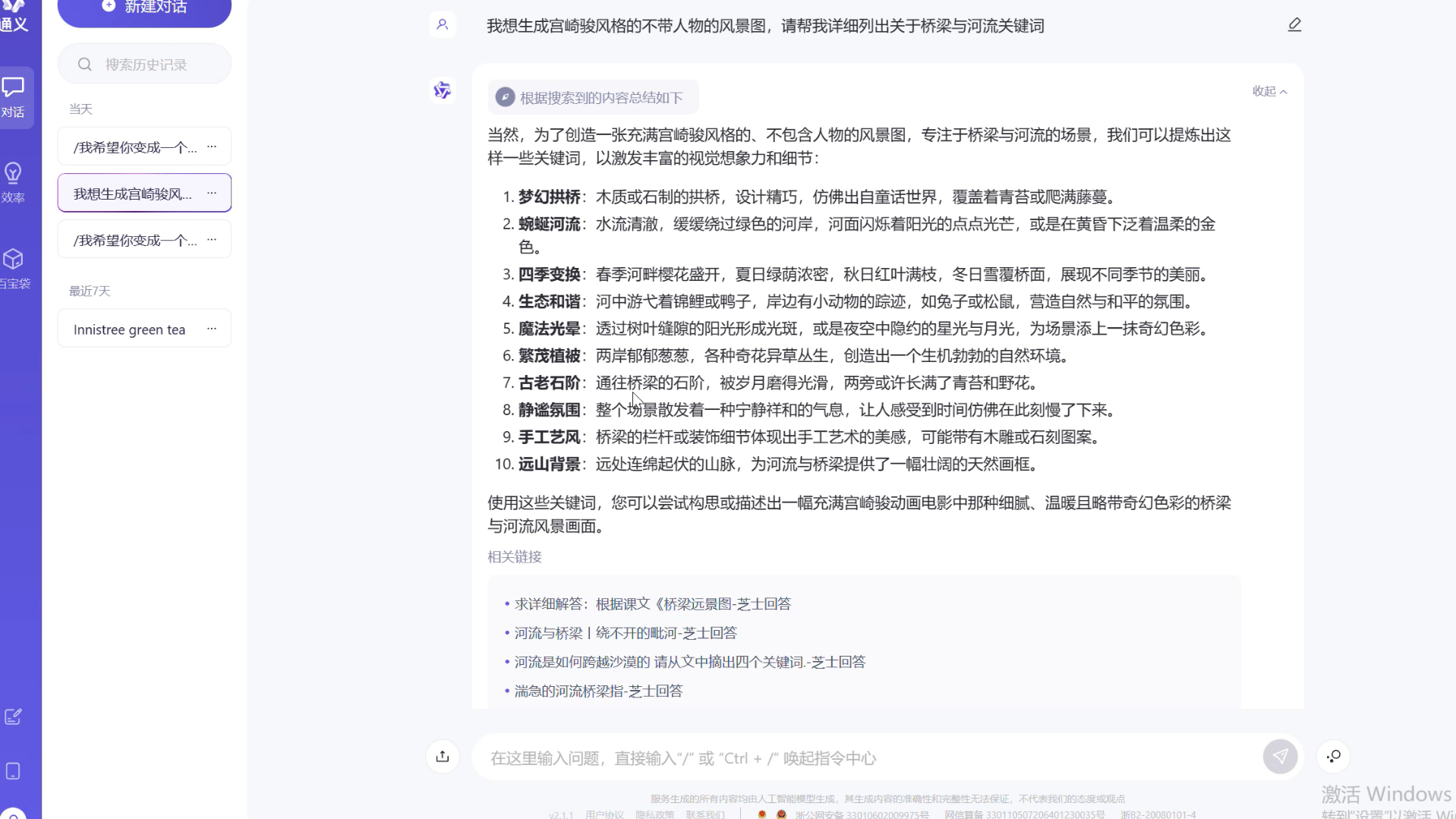Viewport: 1456px width, 819px height.
Task: Open more options for Innistree green tea
Action: coord(212,329)
